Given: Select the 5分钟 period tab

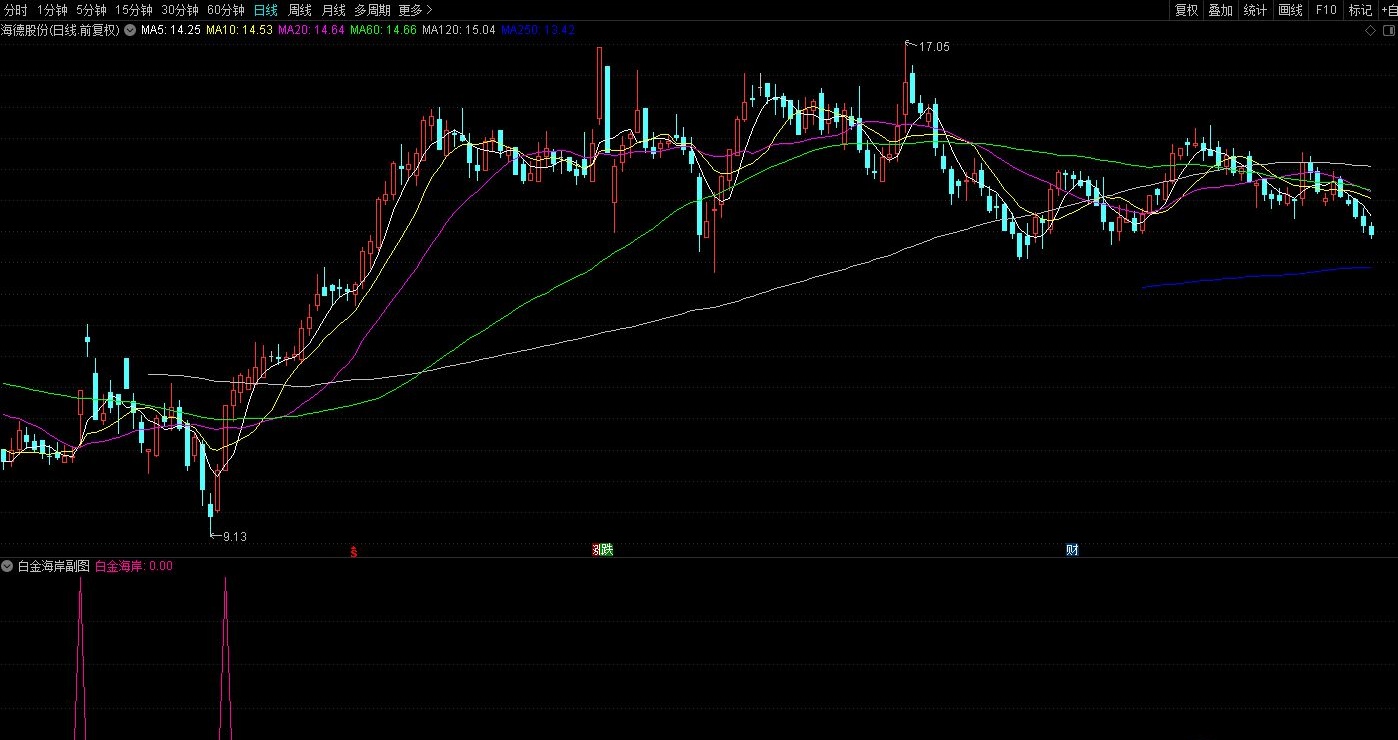Looking at the screenshot, I should click(91, 10).
